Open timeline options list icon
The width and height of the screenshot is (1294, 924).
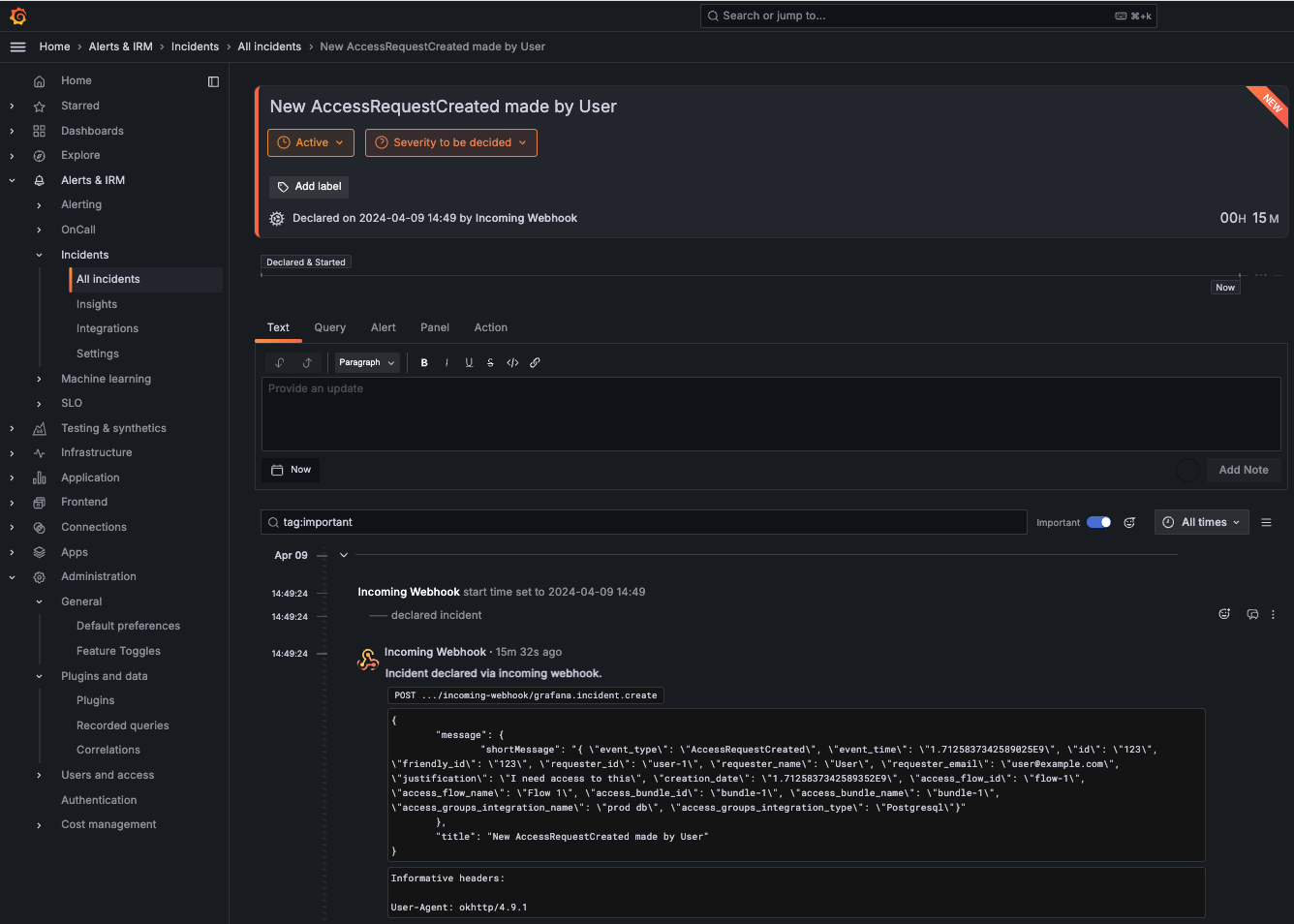[1266, 522]
